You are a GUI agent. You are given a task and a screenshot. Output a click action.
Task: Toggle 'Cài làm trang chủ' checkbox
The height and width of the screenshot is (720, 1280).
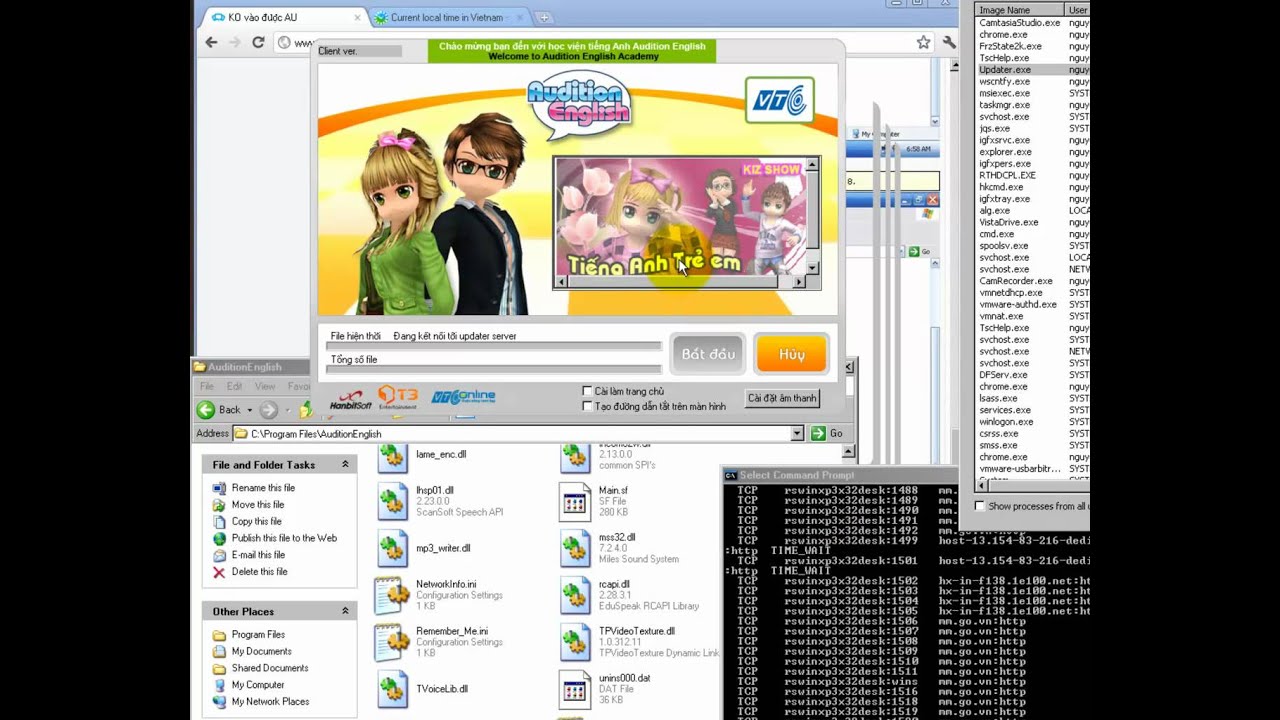click(587, 391)
